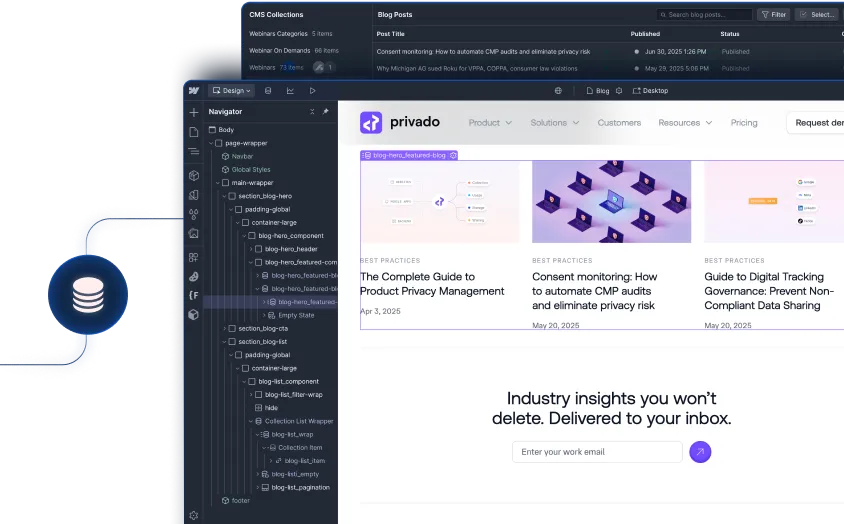
Task: Pin the Navigator panel
Action: click(x=326, y=111)
